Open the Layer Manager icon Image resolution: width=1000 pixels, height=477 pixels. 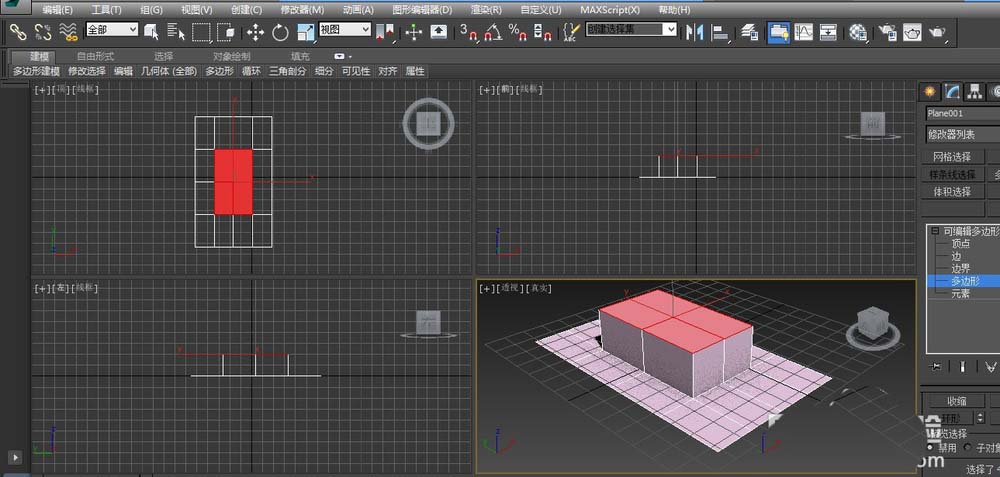click(750, 32)
